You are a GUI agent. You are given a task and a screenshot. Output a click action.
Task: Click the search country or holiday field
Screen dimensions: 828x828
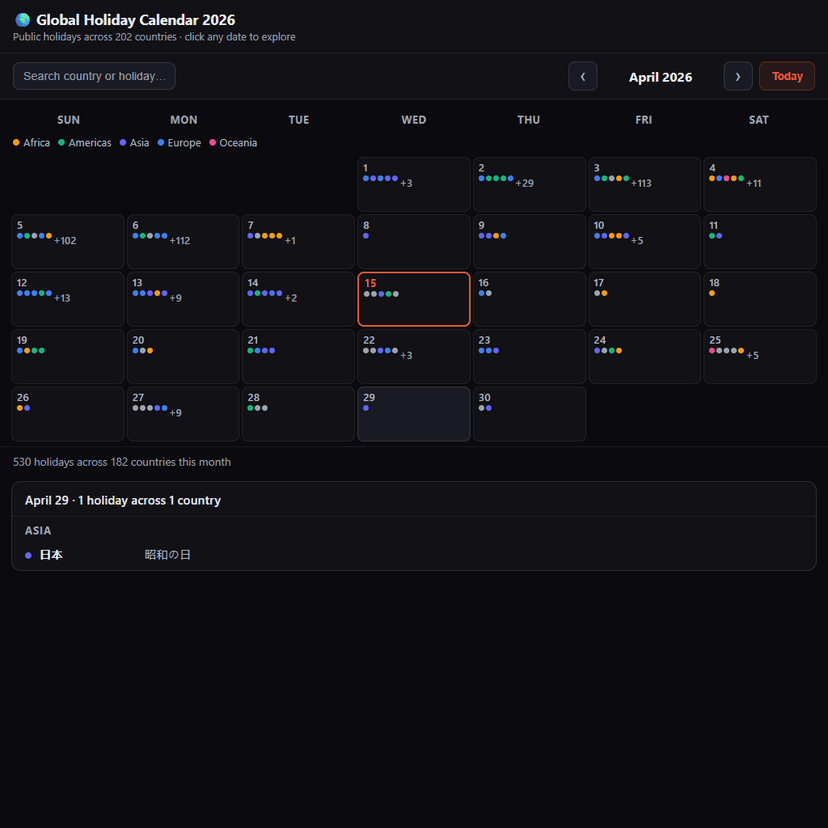point(94,76)
